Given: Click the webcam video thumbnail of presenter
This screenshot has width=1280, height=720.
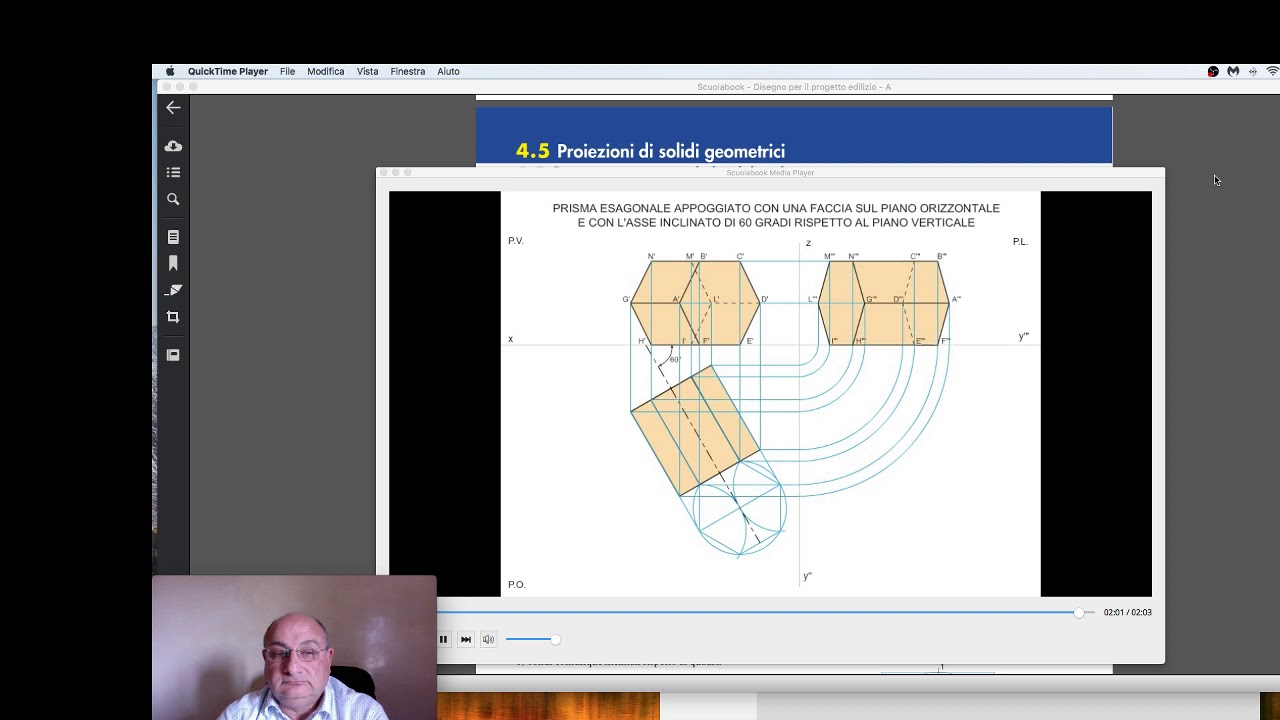Looking at the screenshot, I should pyautogui.click(x=294, y=647).
